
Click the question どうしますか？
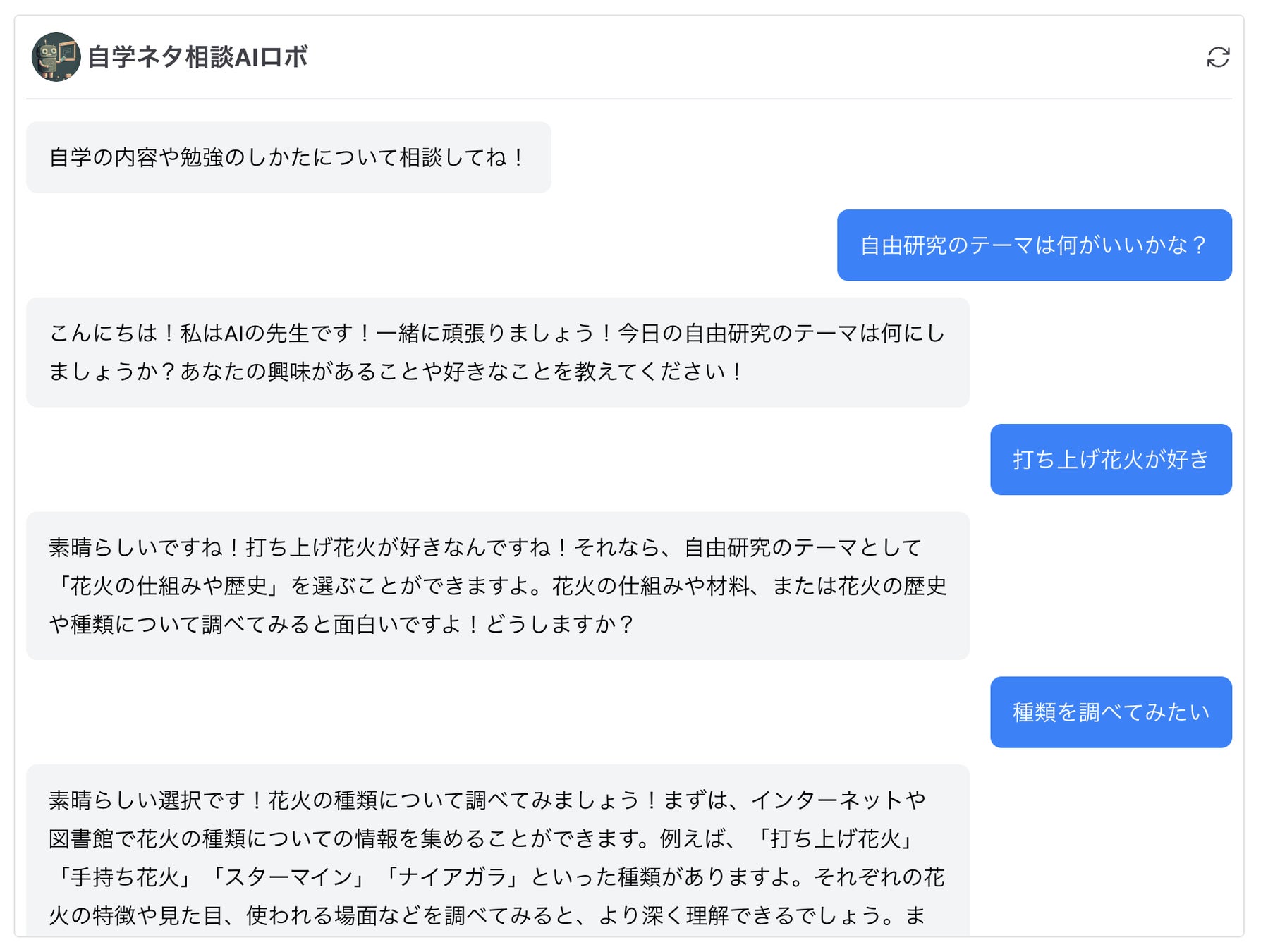561,625
